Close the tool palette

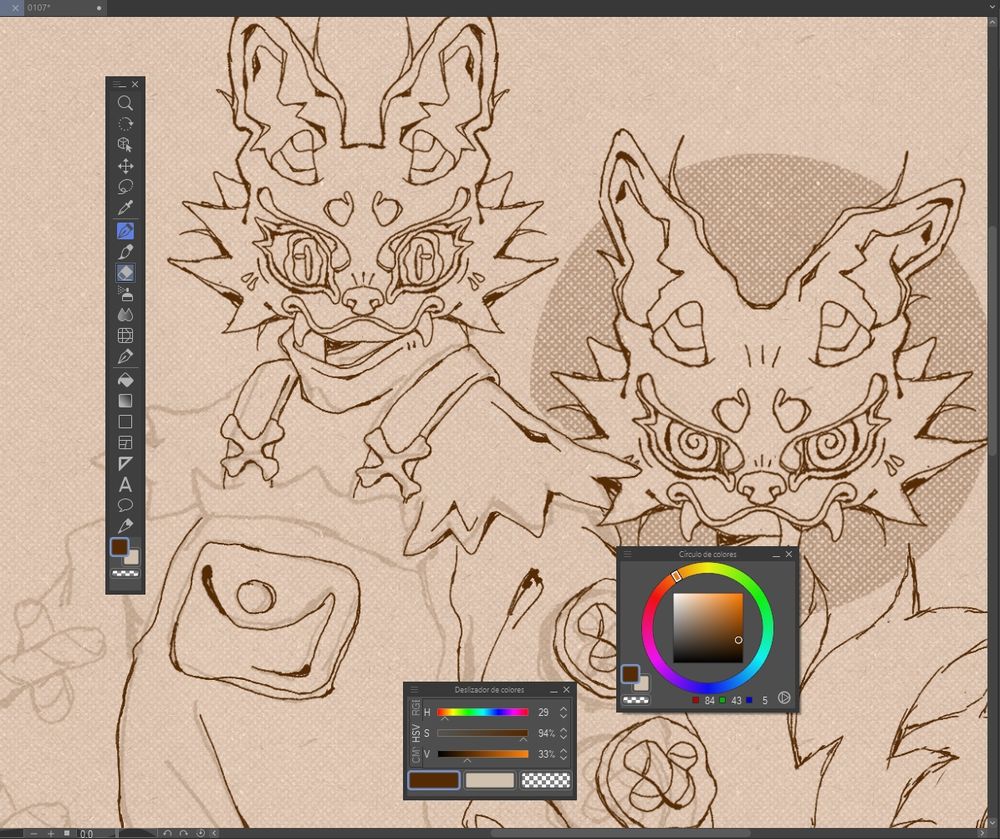135,84
